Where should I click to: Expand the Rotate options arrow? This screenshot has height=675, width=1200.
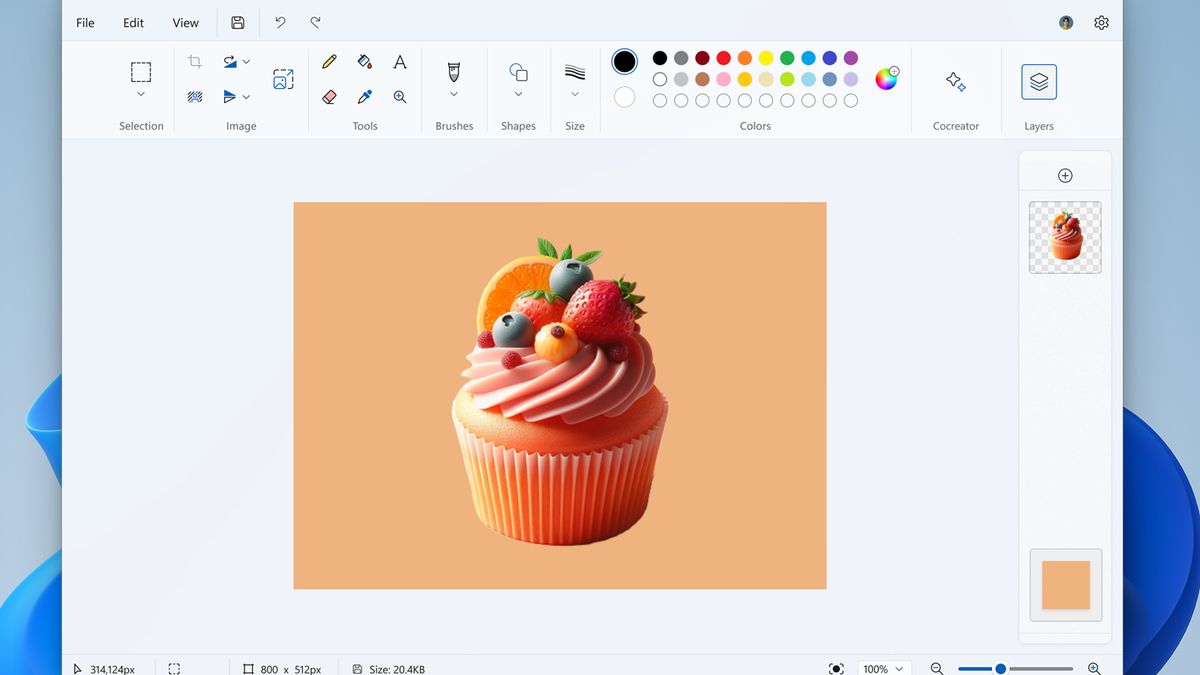[247, 62]
